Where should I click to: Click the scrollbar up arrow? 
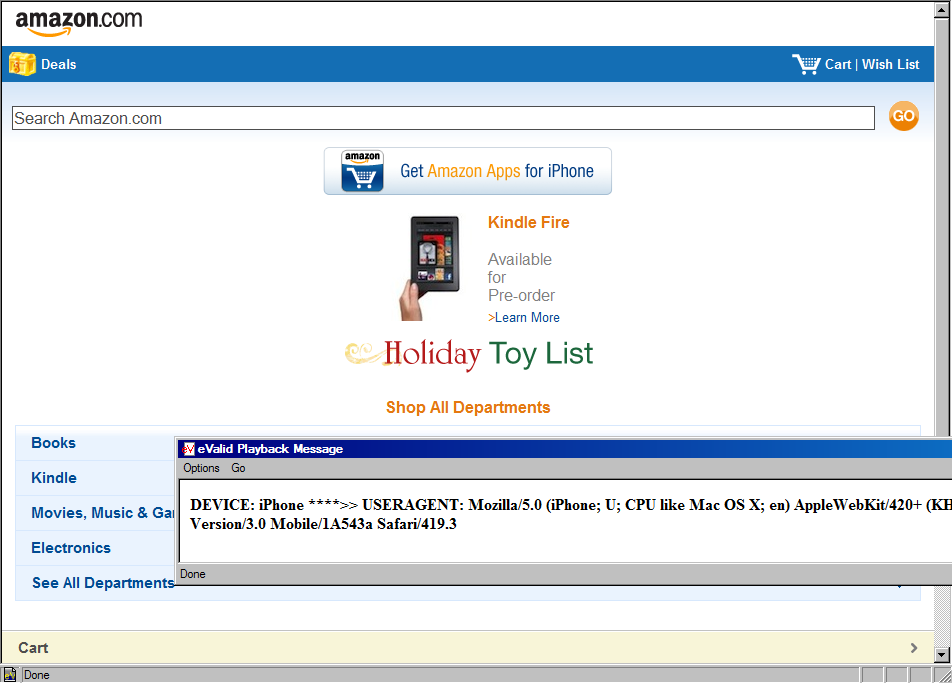click(x=942, y=10)
